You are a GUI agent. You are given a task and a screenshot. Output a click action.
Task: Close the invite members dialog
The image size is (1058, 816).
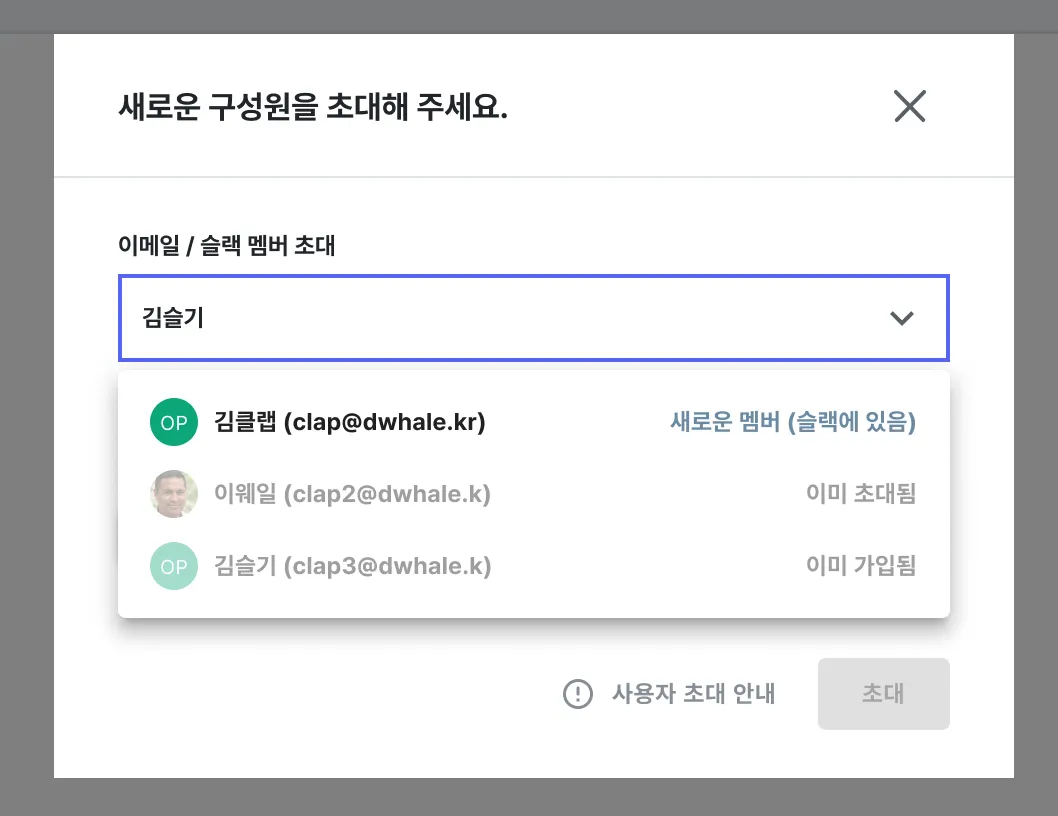pos(909,107)
